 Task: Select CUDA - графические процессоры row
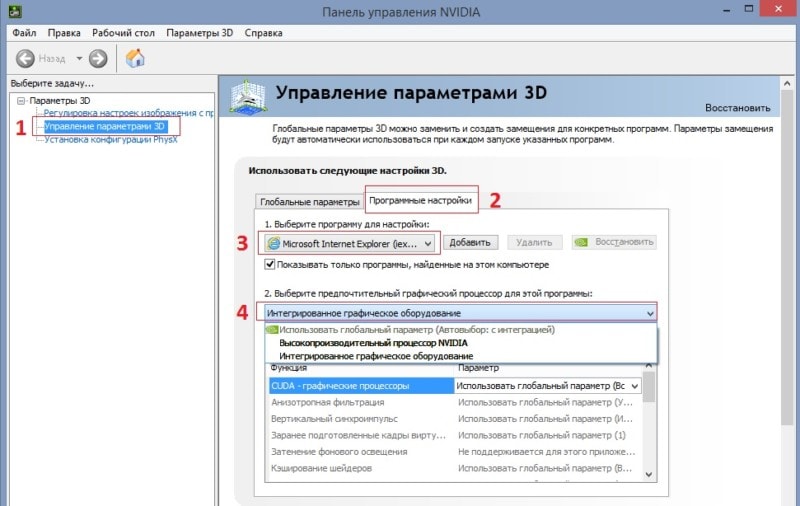click(x=361, y=386)
